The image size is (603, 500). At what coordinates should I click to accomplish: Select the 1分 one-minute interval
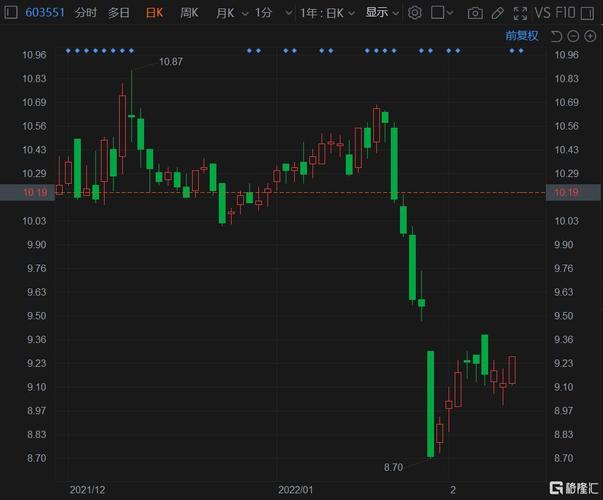point(264,13)
